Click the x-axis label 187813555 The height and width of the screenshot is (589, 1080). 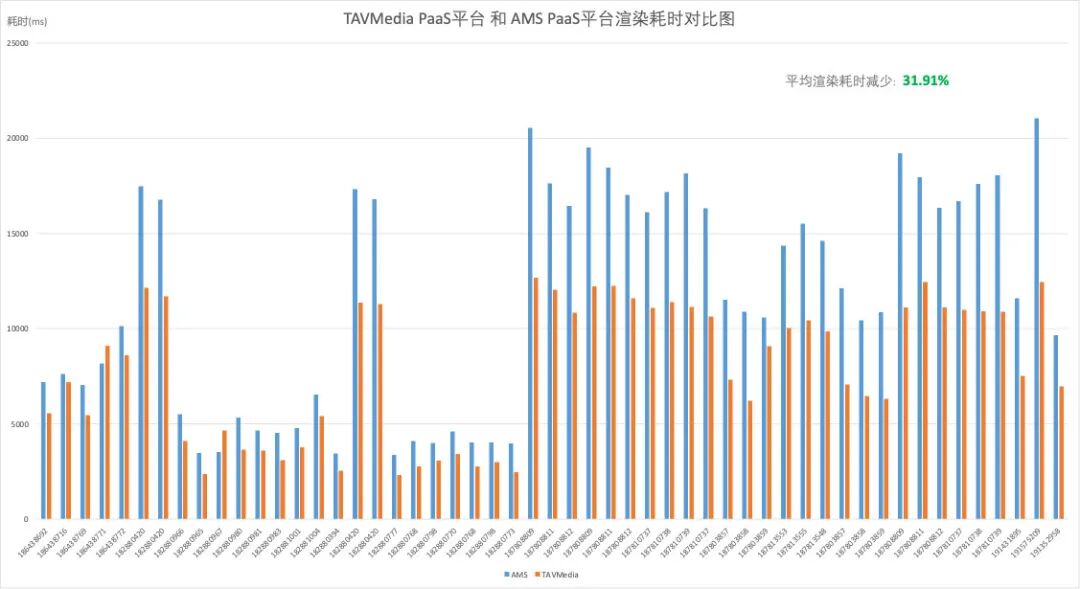tap(792, 542)
